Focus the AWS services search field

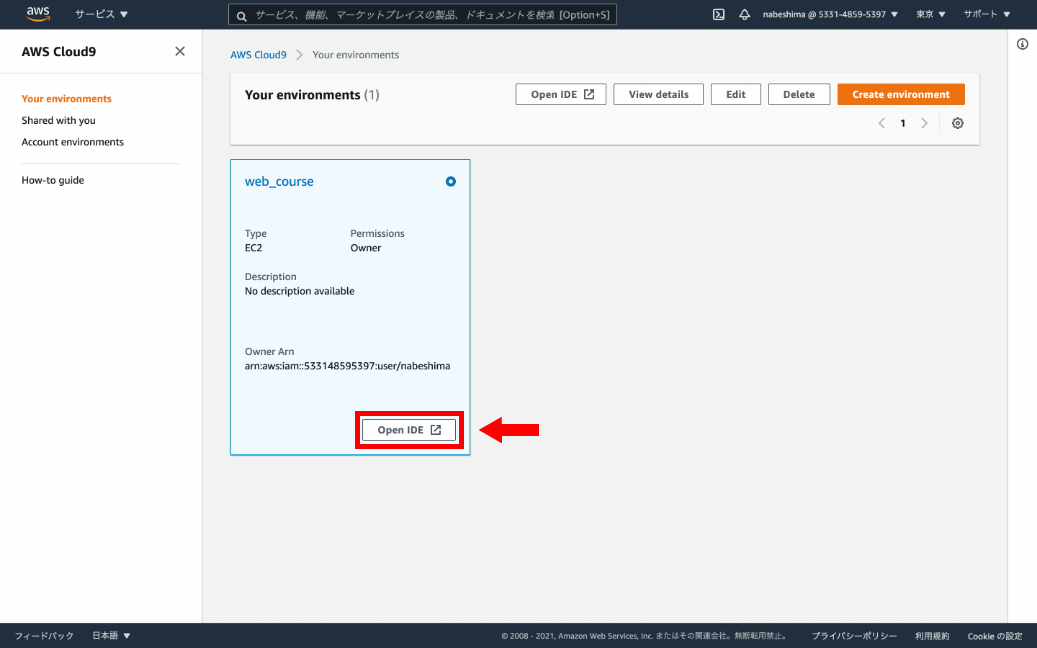[x=423, y=15]
